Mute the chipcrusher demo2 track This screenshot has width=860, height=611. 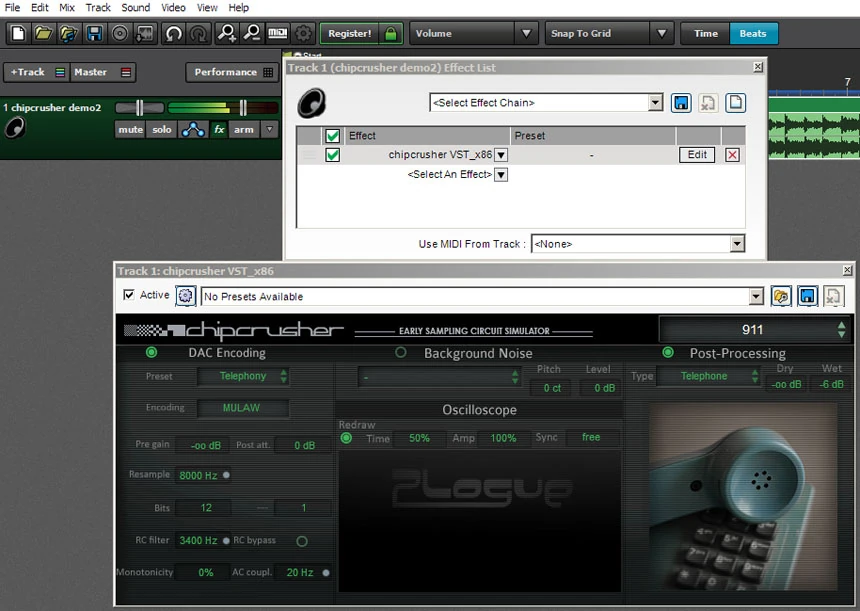click(131, 129)
